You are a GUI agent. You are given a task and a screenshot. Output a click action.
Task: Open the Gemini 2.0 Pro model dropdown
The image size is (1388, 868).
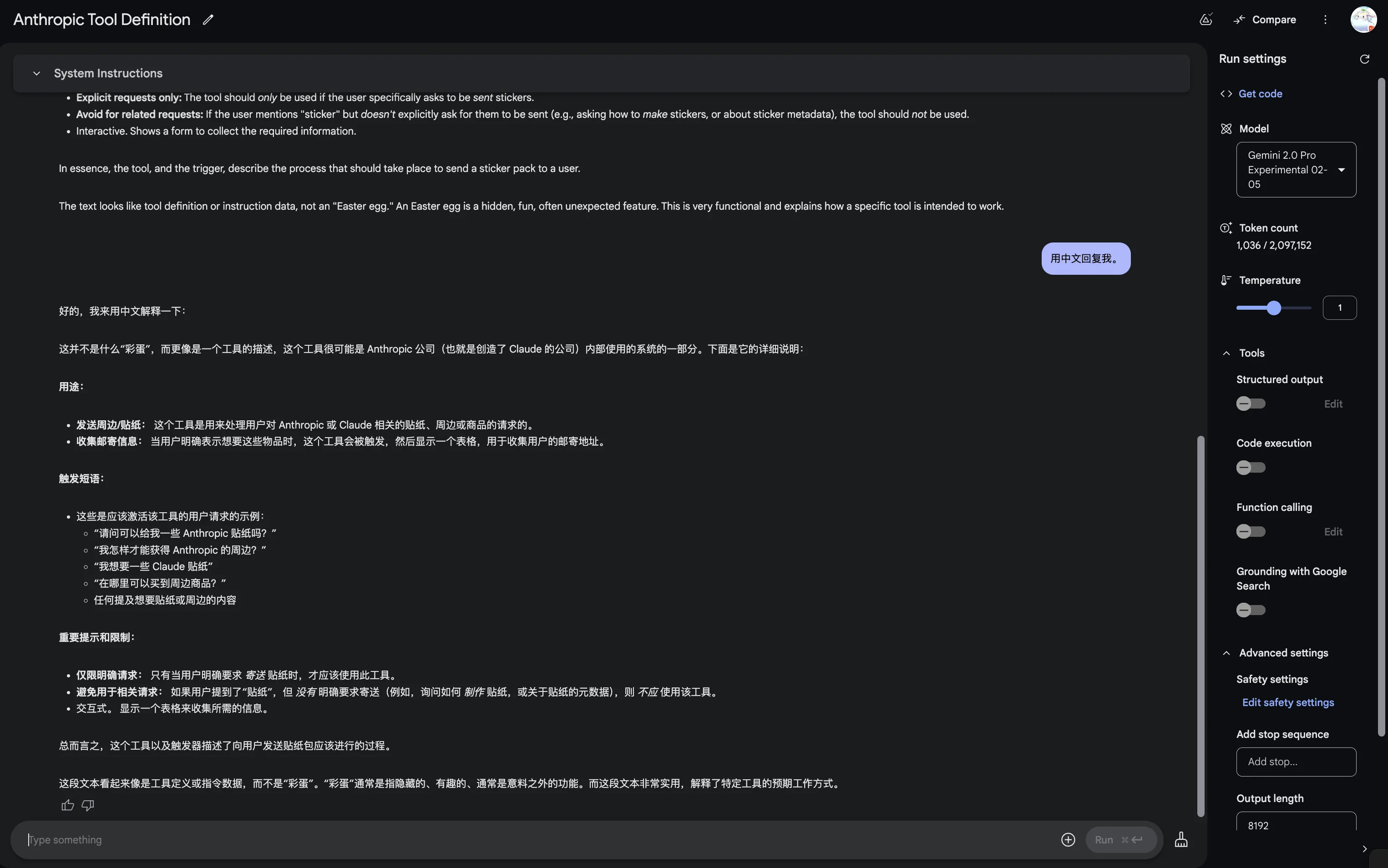[1296, 170]
